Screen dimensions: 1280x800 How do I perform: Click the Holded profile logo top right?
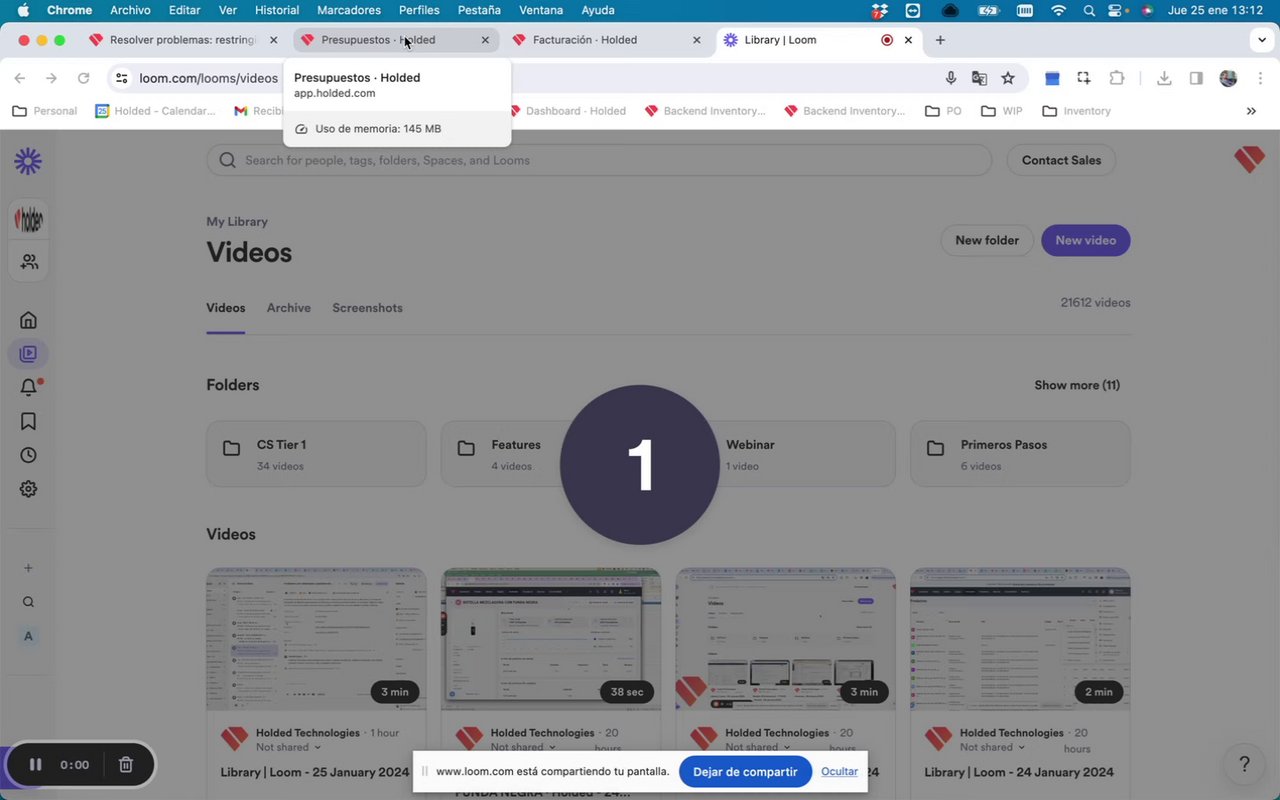coord(1249,160)
